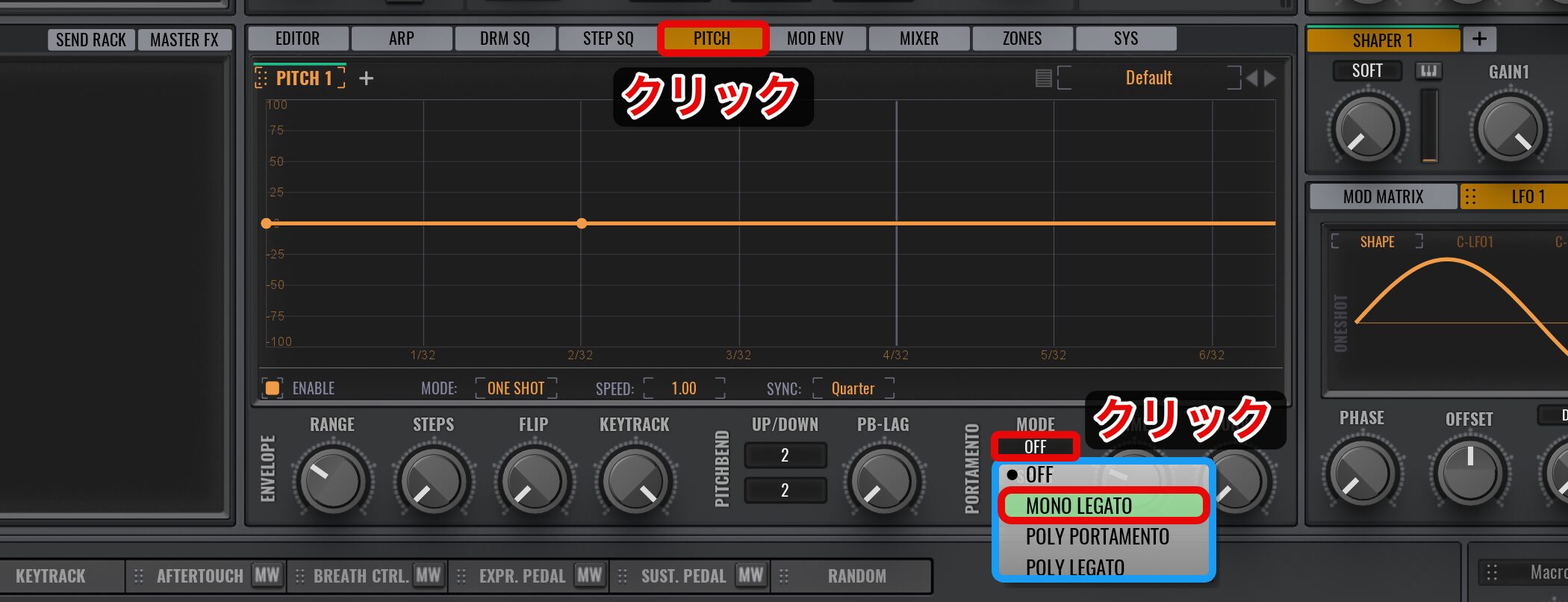Click the MASTER FX button

184,40
